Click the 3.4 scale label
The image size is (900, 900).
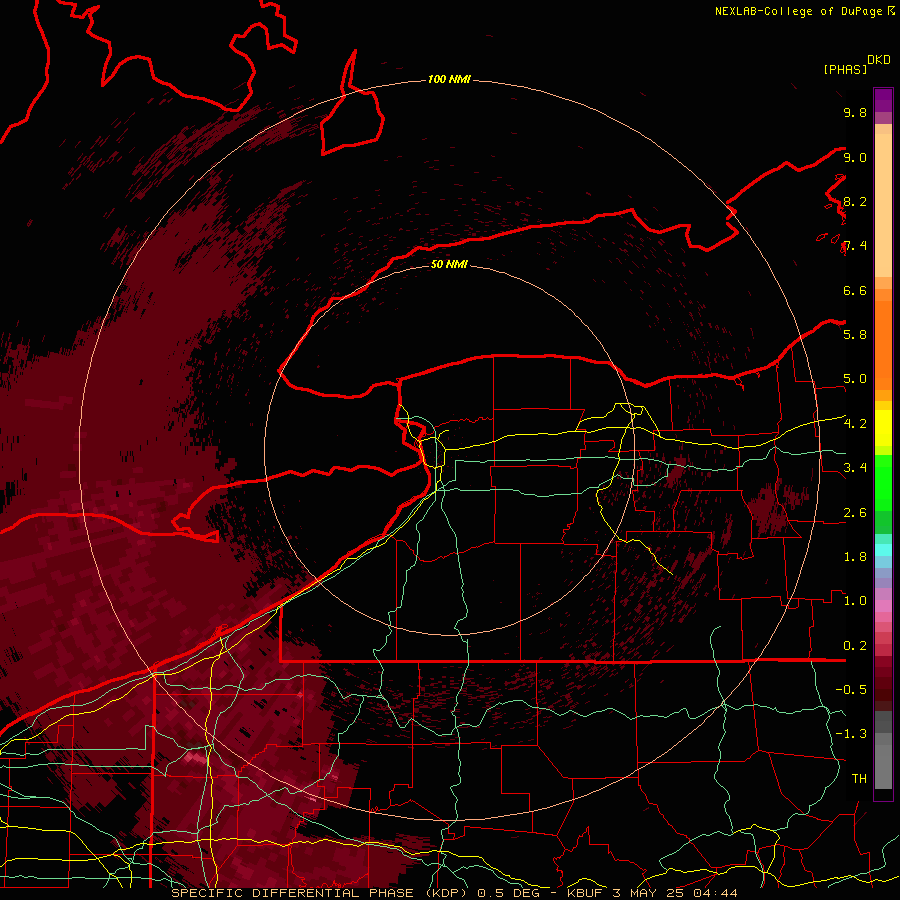[x=855, y=468]
